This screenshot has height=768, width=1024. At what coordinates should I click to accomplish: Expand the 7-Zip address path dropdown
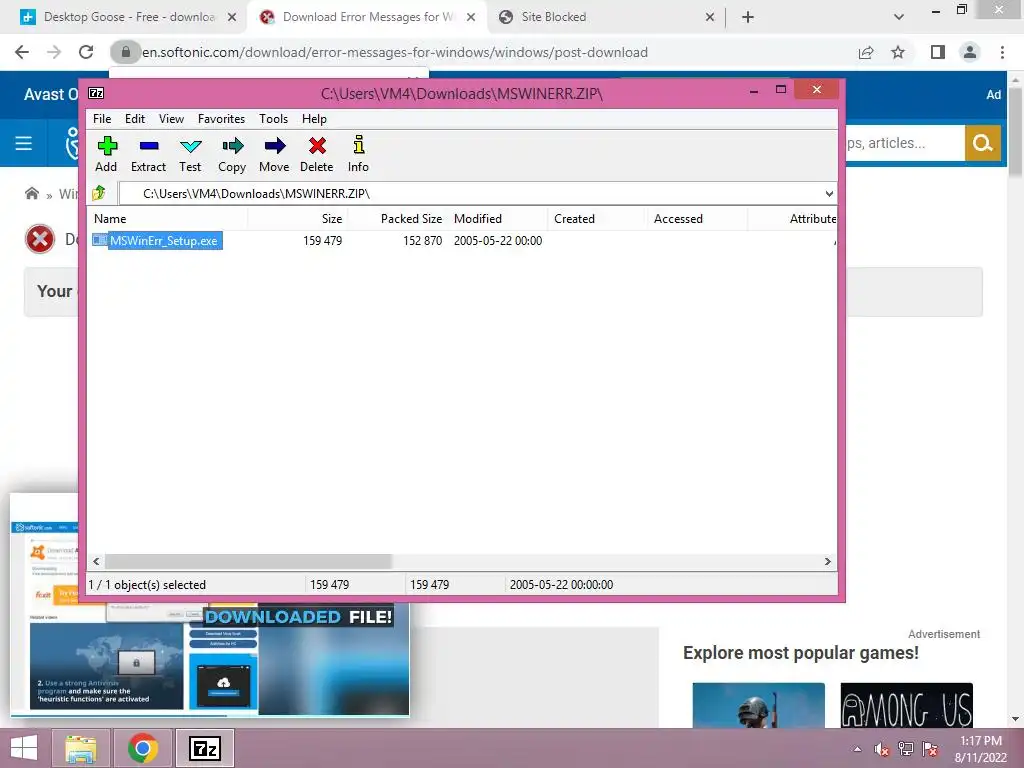tap(829, 194)
